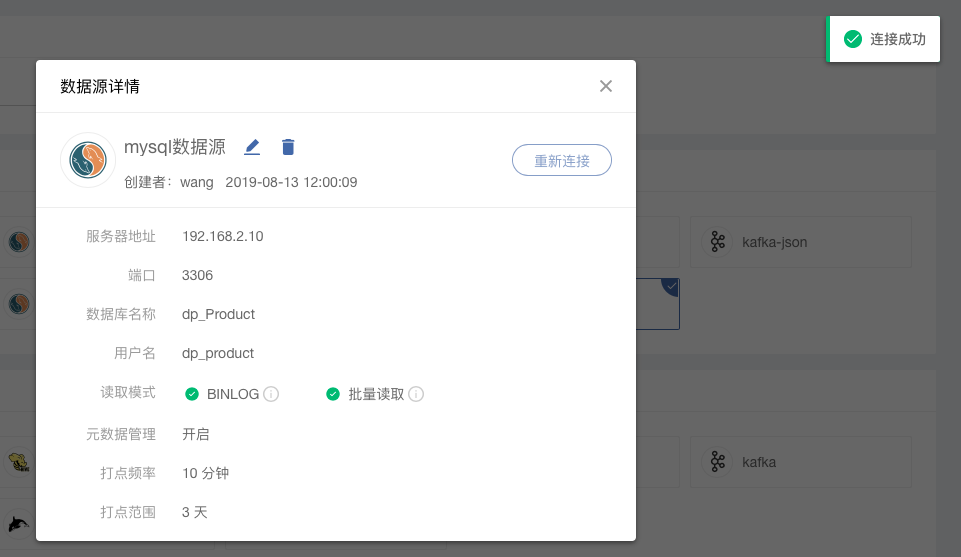961x557 pixels.
Task: Click the info icon next to BINLOG
Action: [271, 394]
